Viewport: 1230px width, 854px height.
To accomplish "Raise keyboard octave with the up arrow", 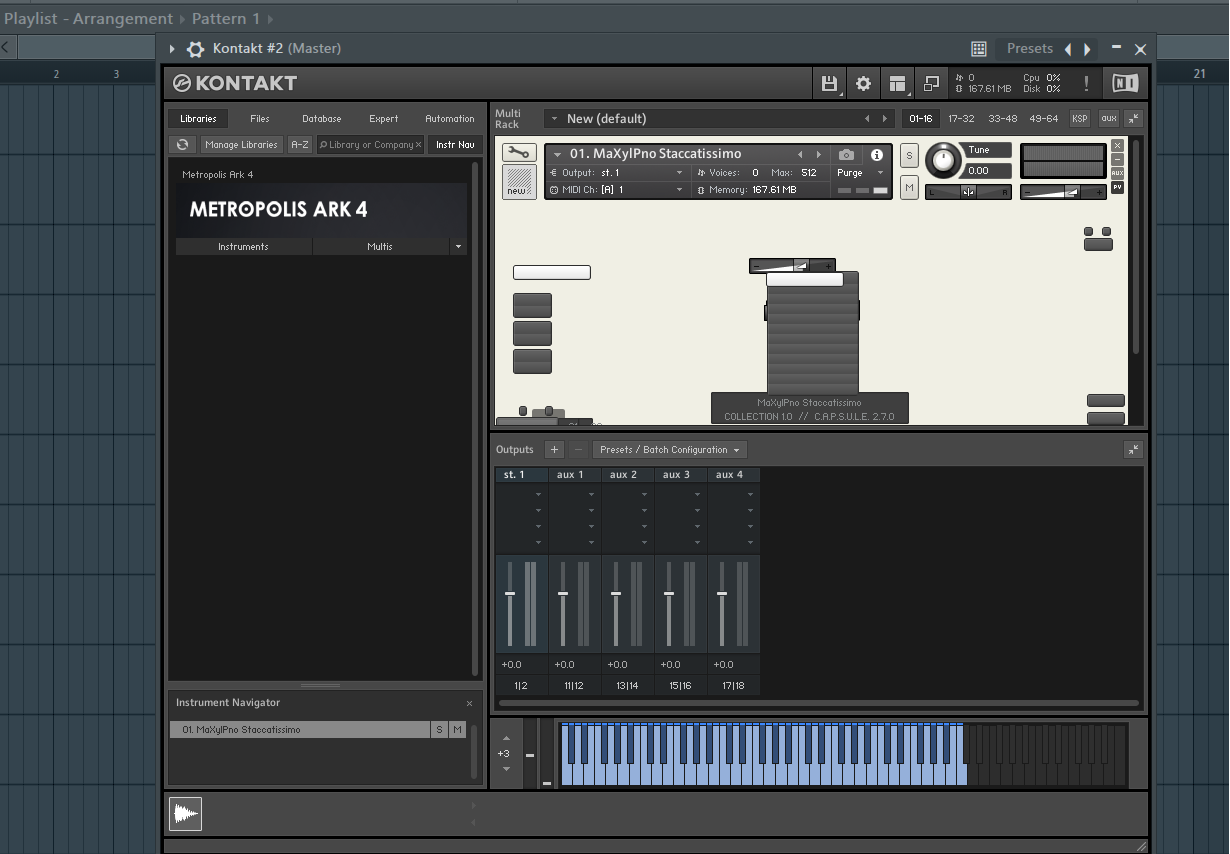I will [506, 738].
